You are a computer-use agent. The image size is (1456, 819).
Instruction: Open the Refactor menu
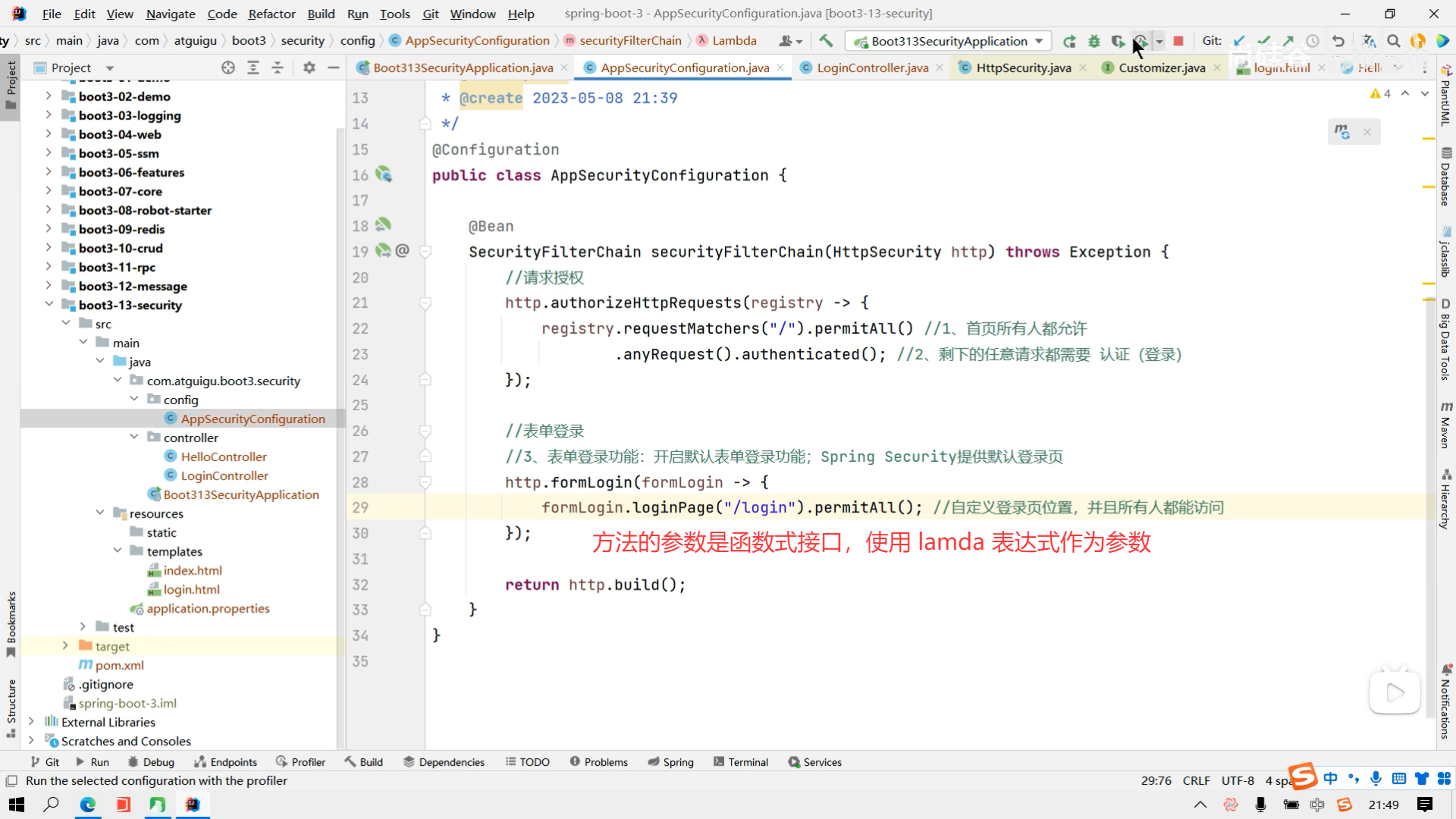(271, 14)
